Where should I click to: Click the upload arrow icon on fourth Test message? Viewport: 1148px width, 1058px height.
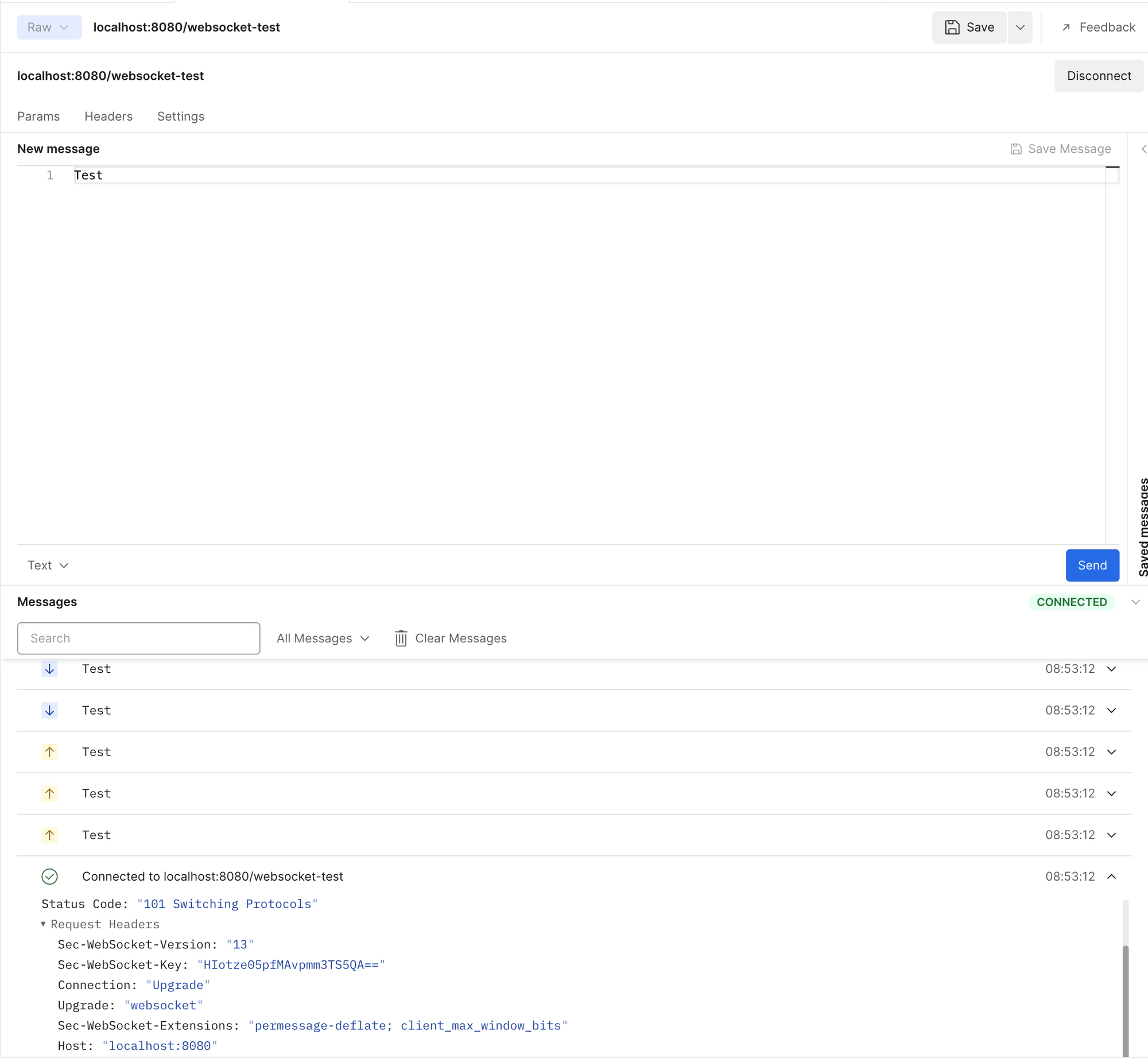tap(49, 793)
